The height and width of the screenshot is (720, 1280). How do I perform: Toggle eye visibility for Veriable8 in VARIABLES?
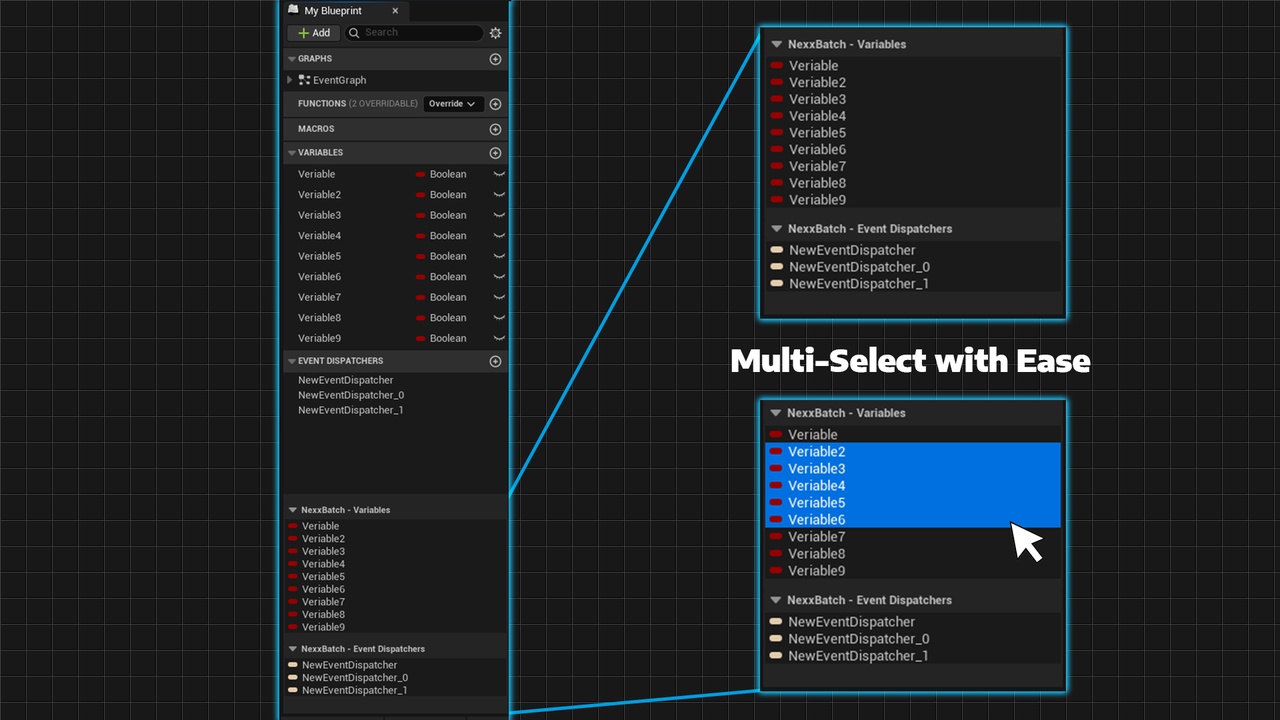499,318
